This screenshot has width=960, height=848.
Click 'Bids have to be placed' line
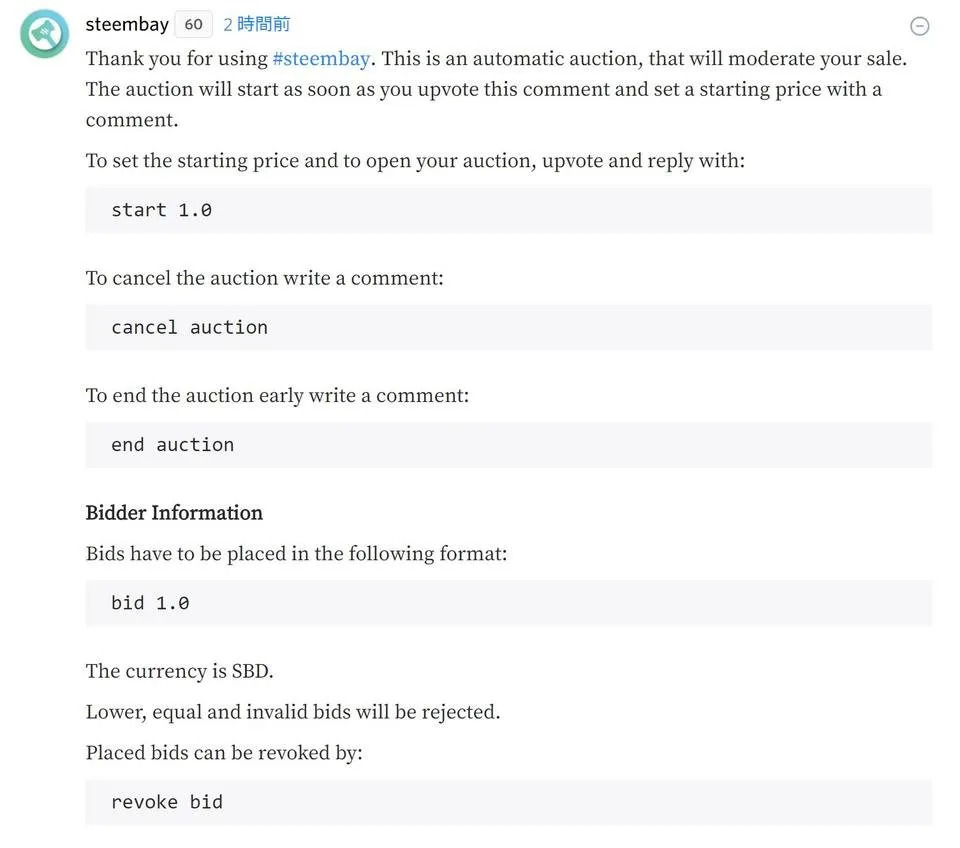(296, 553)
